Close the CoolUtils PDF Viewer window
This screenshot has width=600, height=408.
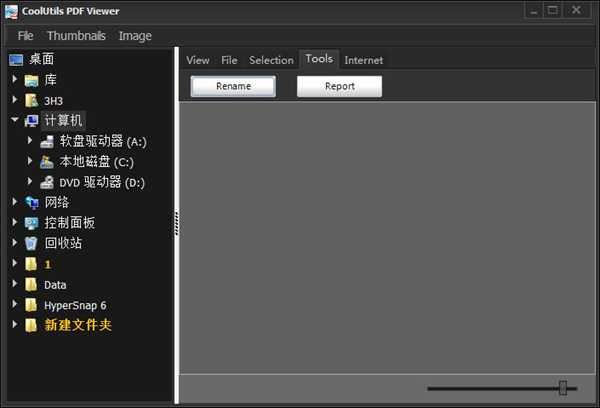[x=576, y=11]
